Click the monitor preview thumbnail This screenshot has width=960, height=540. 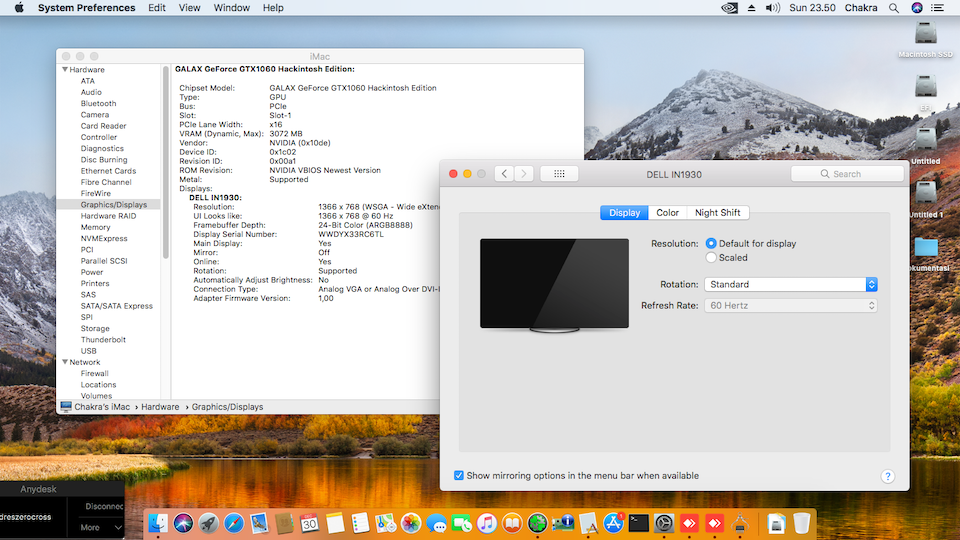(554, 285)
